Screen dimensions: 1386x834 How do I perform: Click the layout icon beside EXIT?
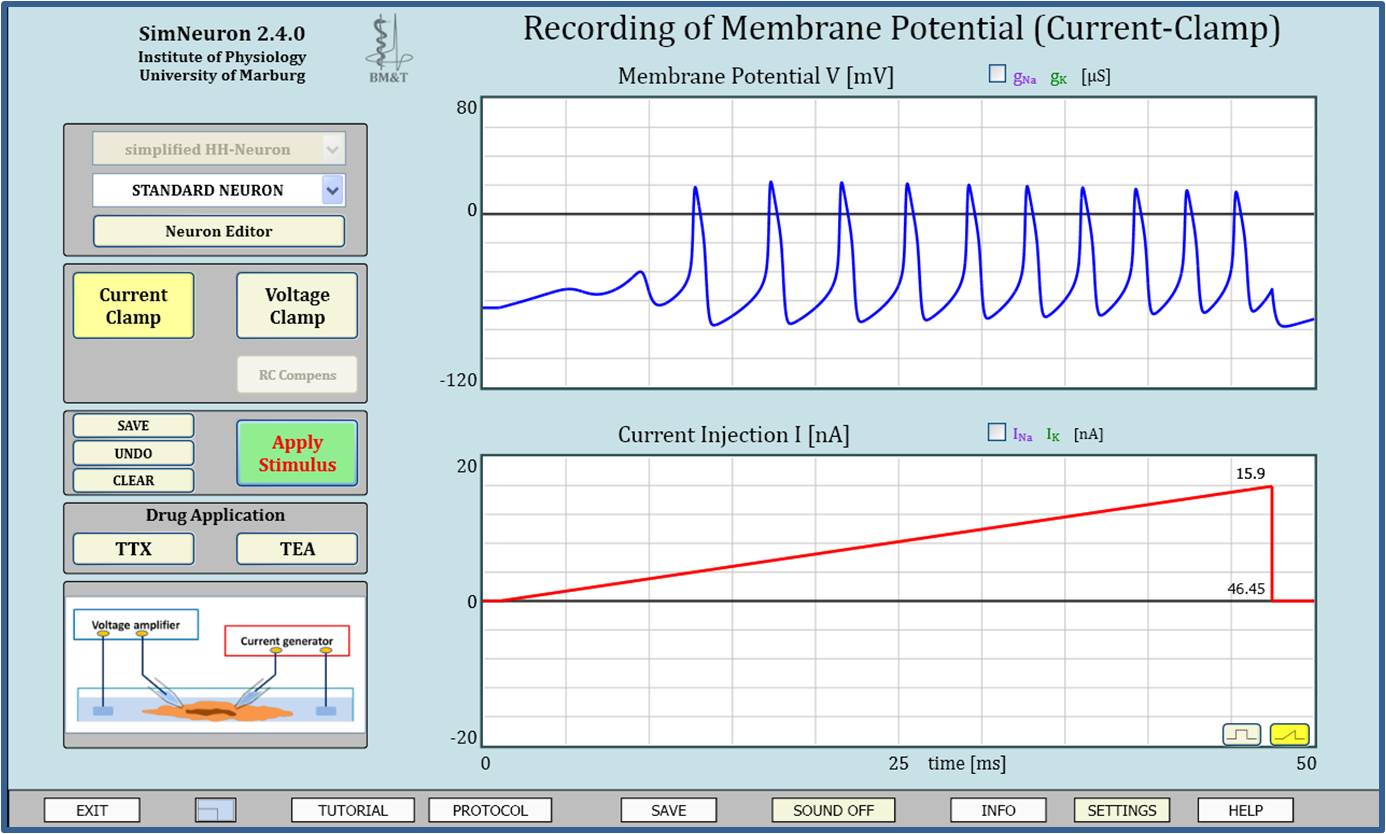click(215, 810)
